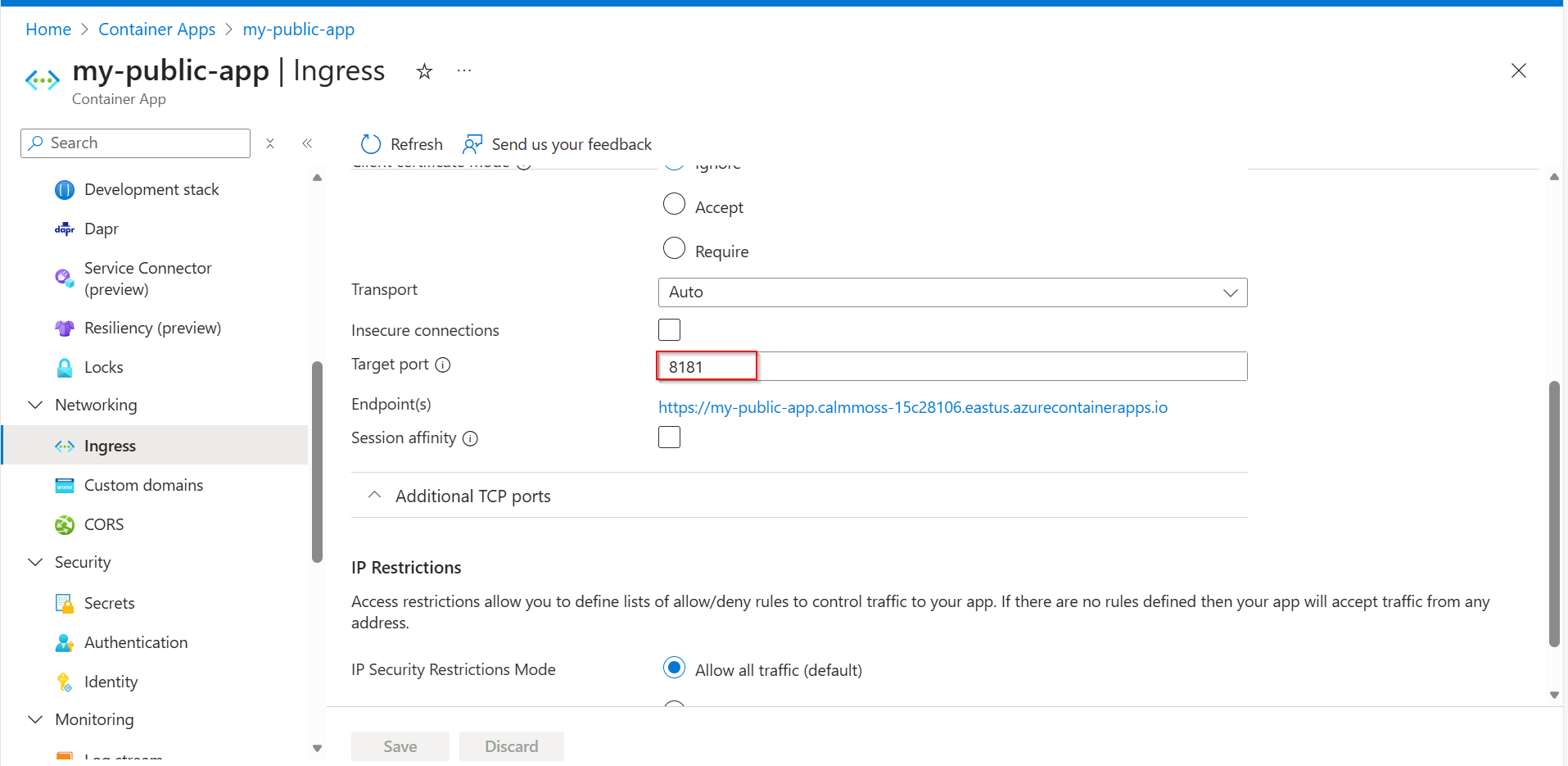This screenshot has height=766, width=1568.
Task: Open the Transport dropdown
Action: coord(952,292)
